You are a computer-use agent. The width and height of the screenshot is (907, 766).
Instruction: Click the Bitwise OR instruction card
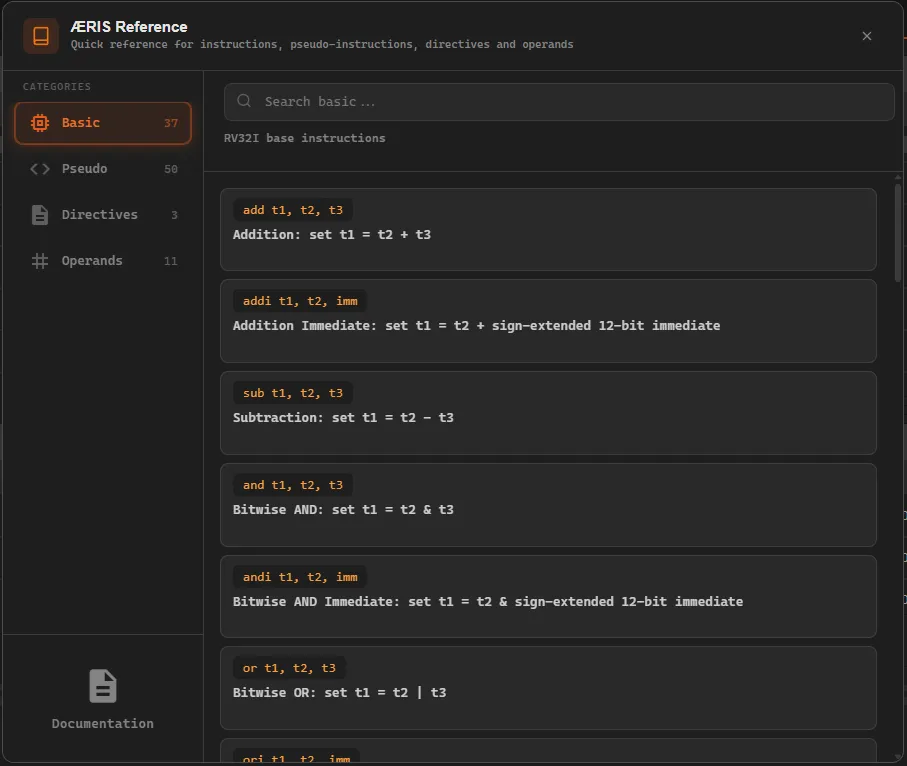coord(548,688)
